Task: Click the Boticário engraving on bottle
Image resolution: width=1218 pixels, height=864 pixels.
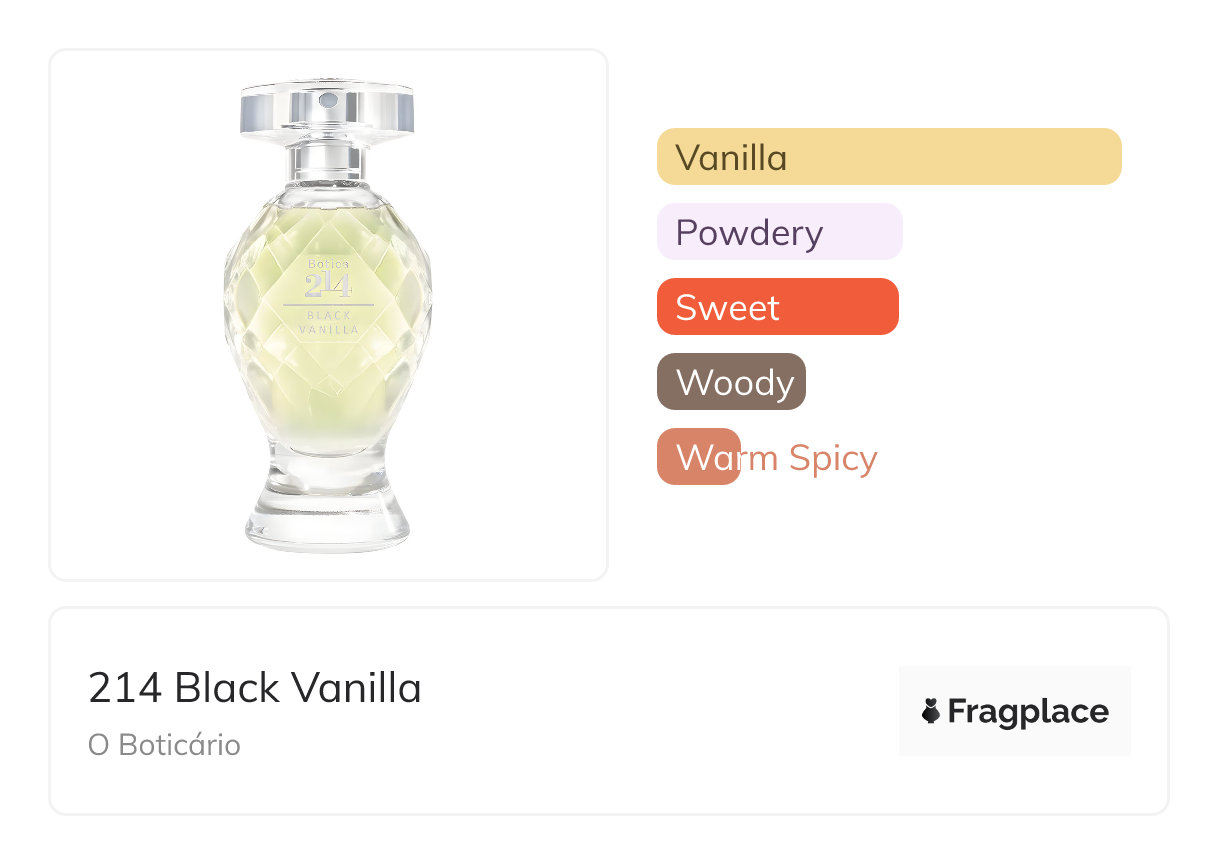Action: point(328,263)
